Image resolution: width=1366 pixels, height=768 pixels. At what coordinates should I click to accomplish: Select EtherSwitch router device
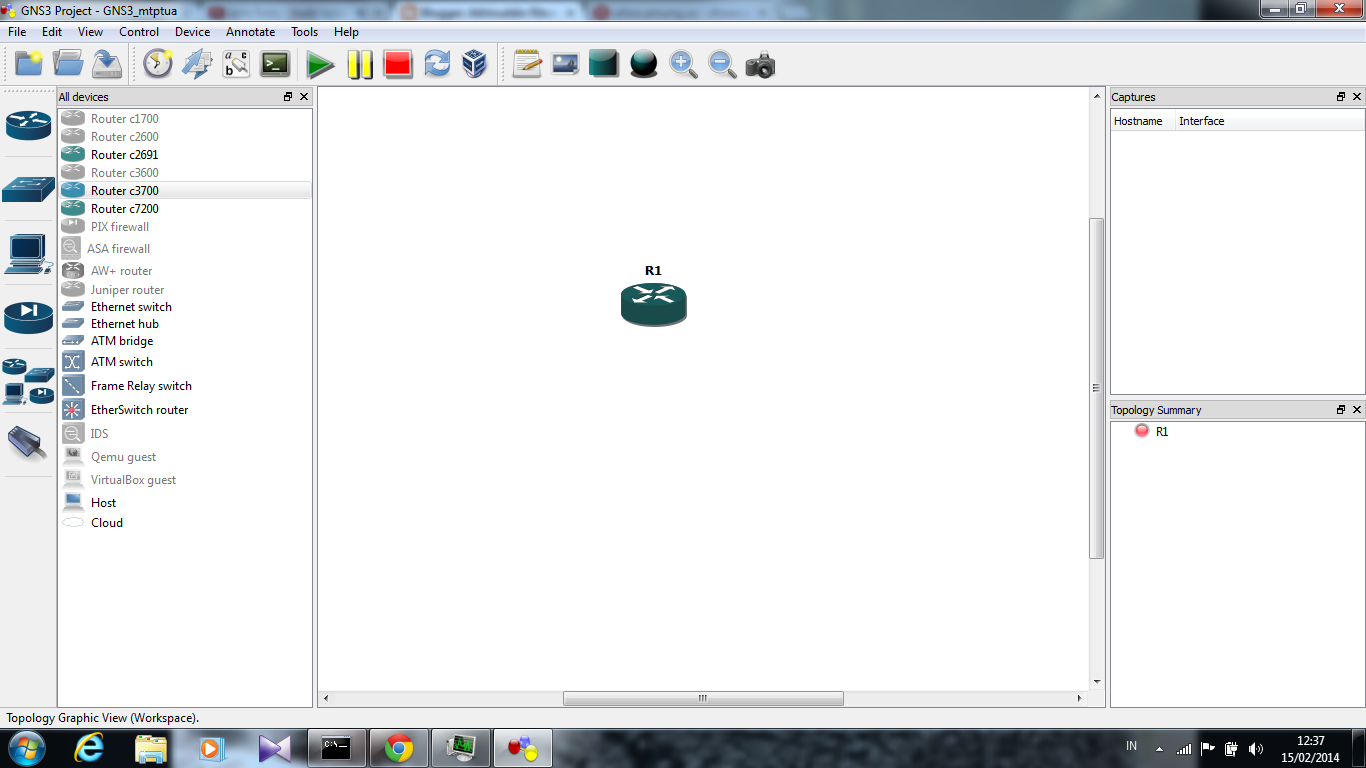point(185,410)
